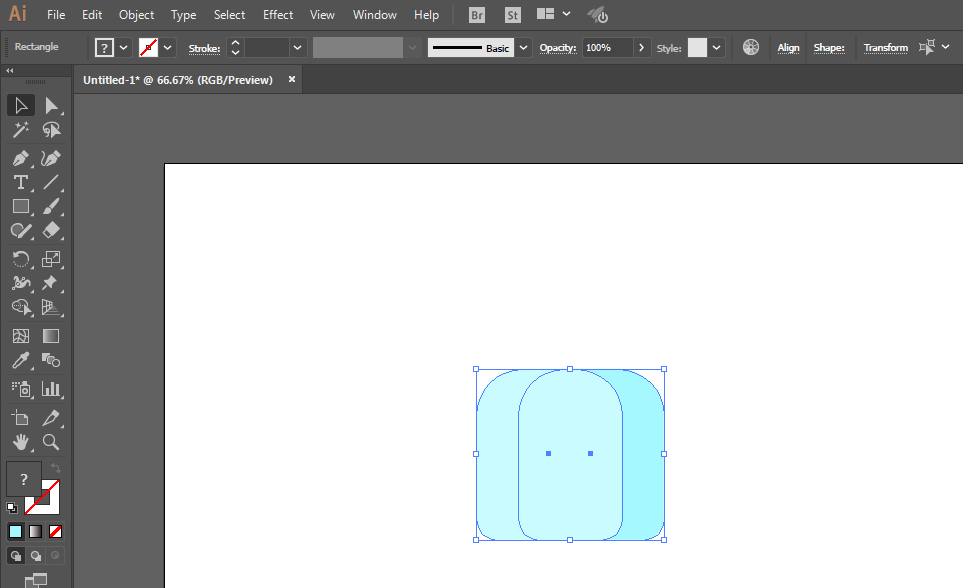Screen dimensions: 963x588
Task: Select the Pen tool
Action: pos(20,159)
